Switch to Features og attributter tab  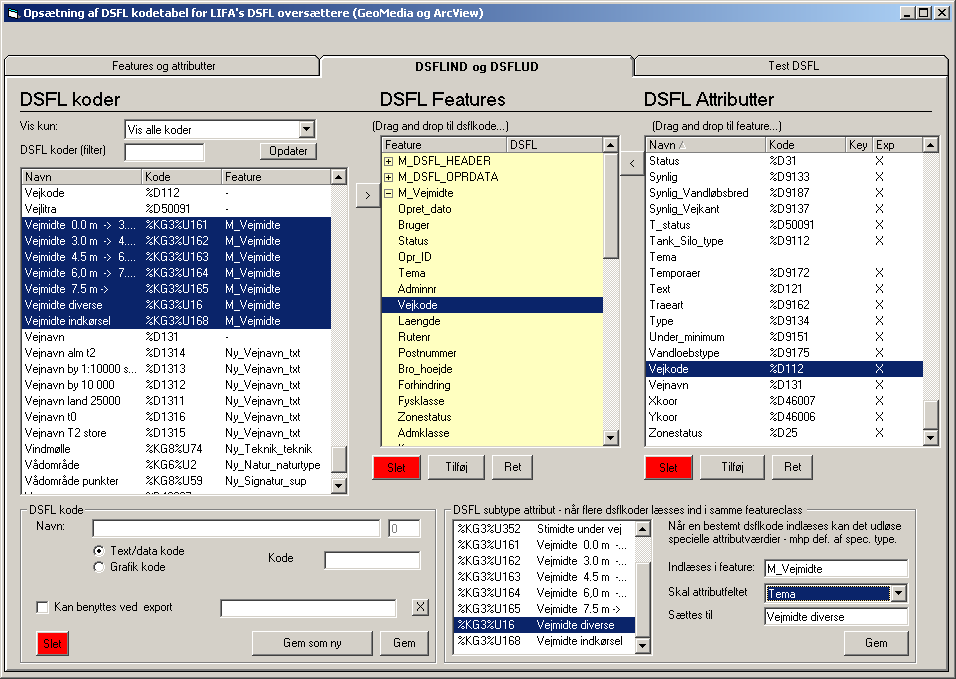[x=163, y=66]
